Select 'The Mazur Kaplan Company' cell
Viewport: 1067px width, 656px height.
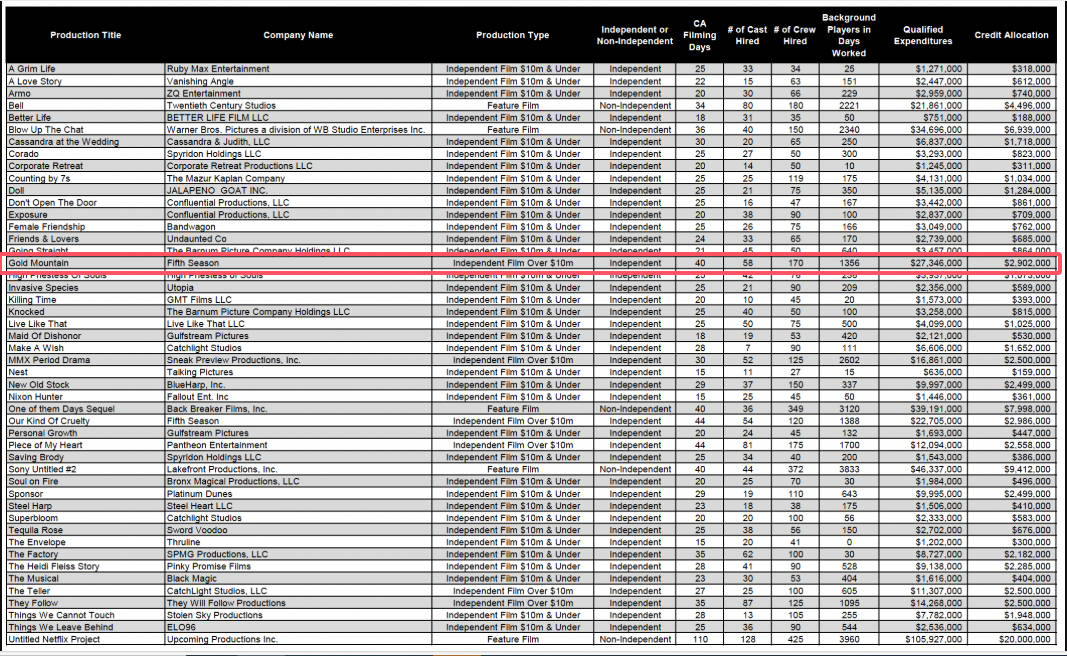pos(298,178)
